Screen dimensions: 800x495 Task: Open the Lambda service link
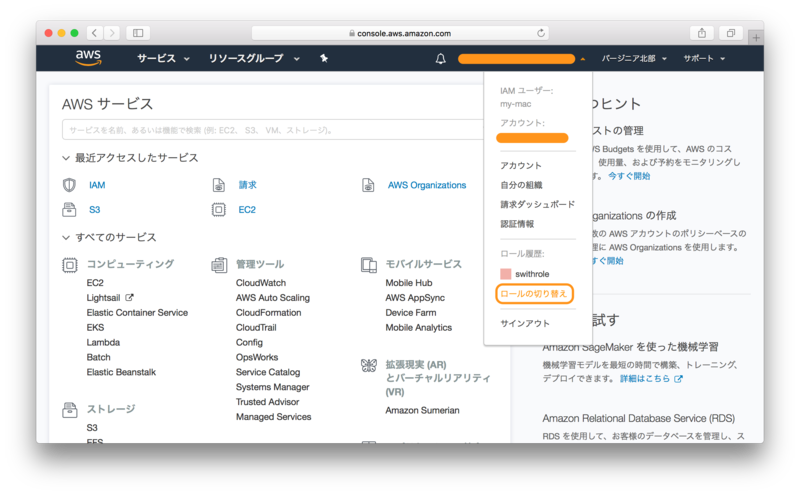coord(103,342)
